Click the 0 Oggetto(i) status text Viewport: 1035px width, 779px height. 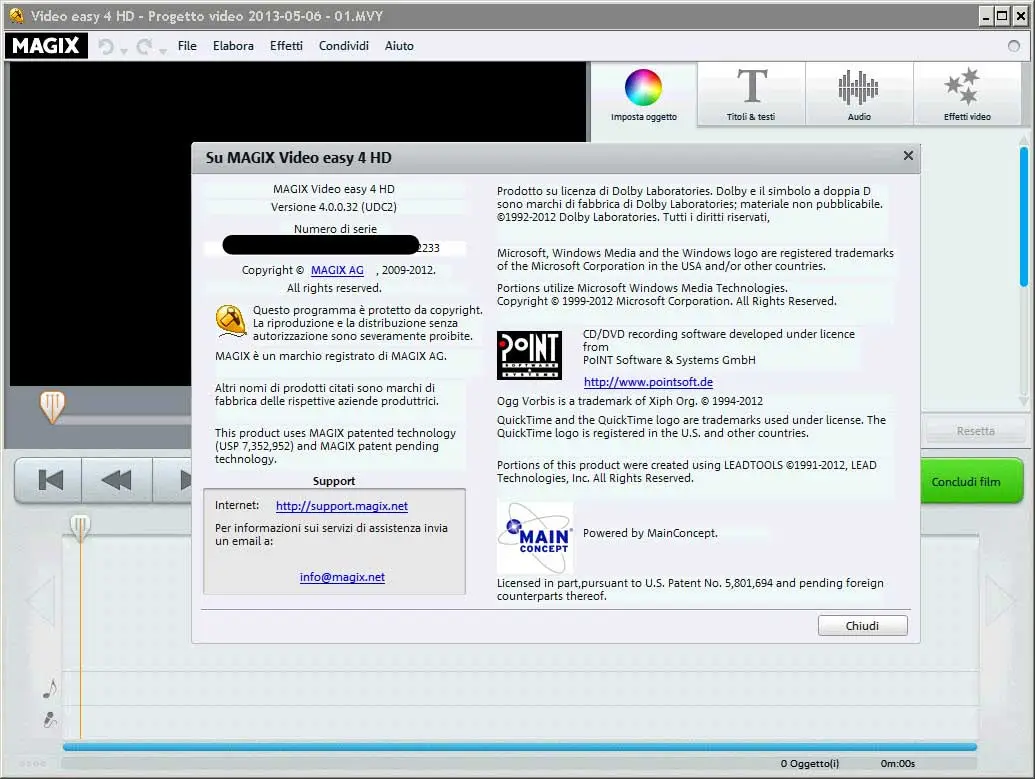click(810, 763)
